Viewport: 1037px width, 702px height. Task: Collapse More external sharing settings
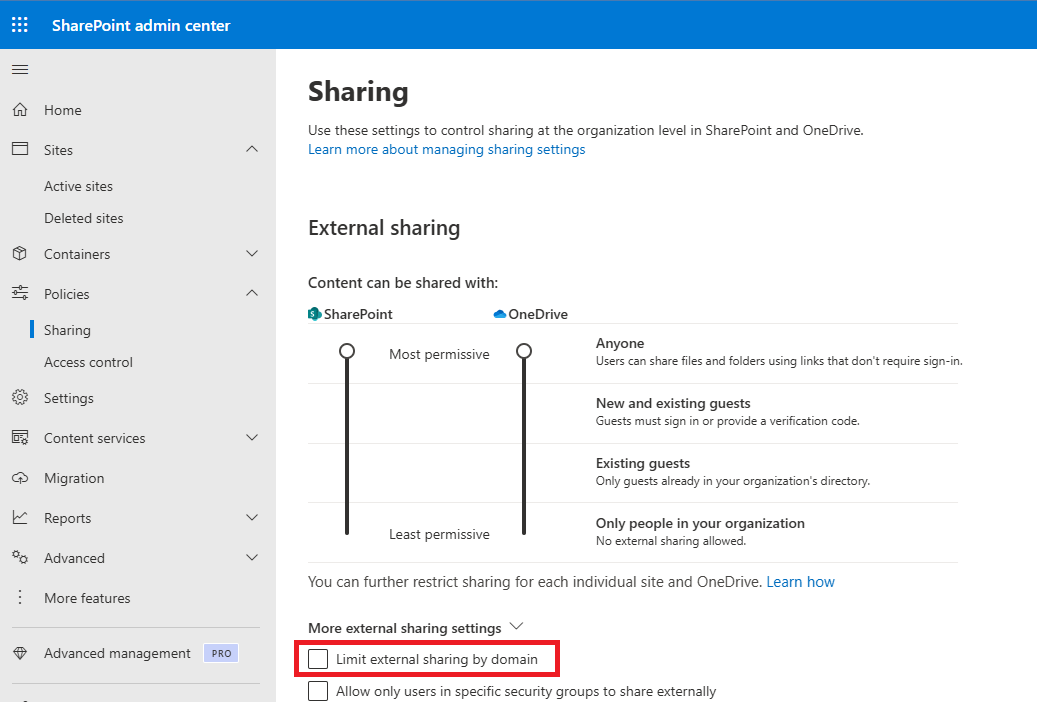click(x=517, y=627)
